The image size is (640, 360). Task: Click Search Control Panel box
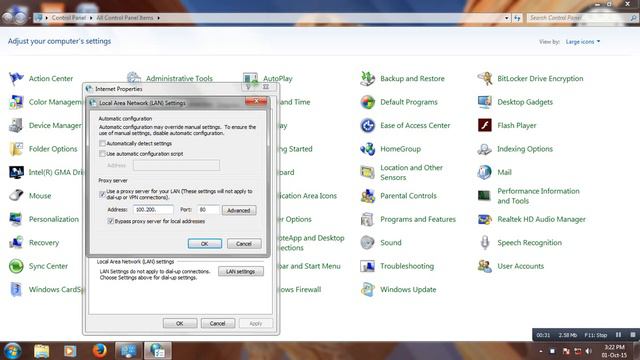[582, 18]
